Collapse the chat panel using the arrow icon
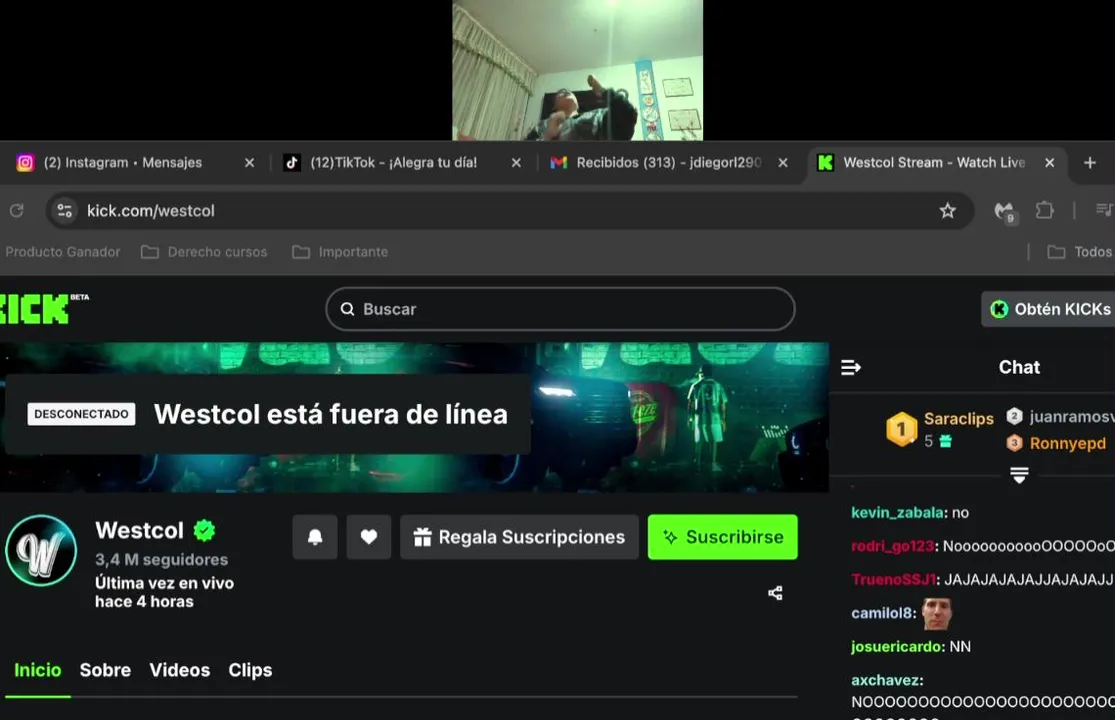Viewport: 1115px width, 720px height. 850,367
